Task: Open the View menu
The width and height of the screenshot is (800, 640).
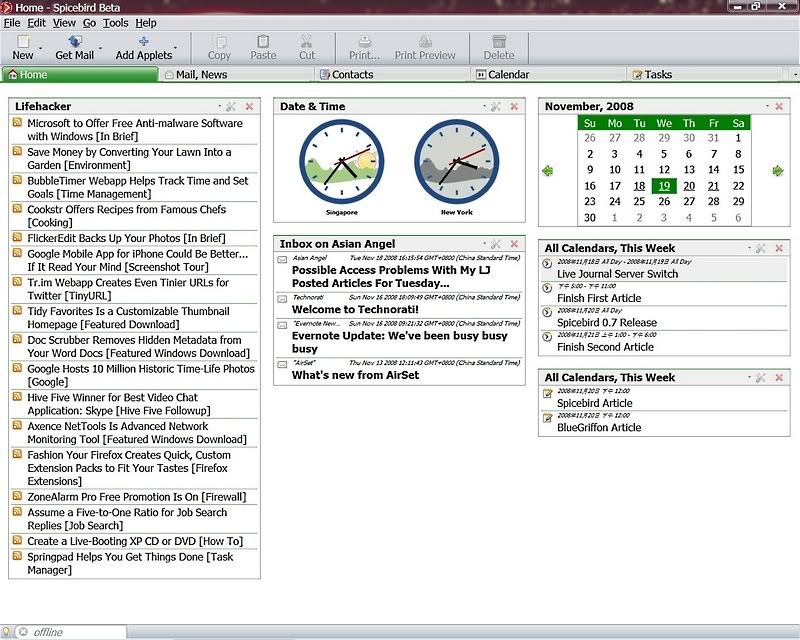Action: point(64,23)
